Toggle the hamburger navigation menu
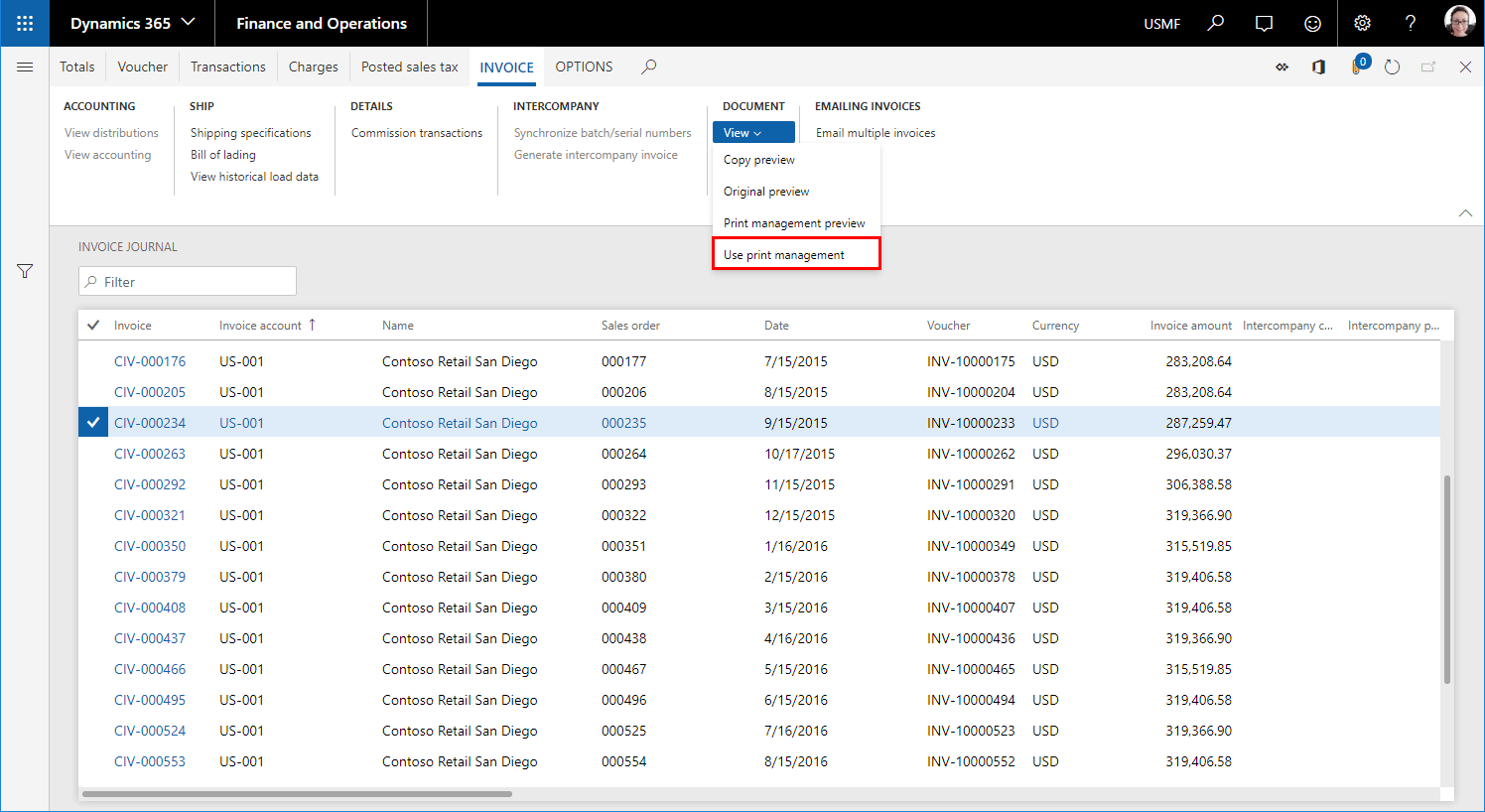Image resolution: width=1485 pixels, height=812 pixels. pyautogui.click(x=25, y=67)
